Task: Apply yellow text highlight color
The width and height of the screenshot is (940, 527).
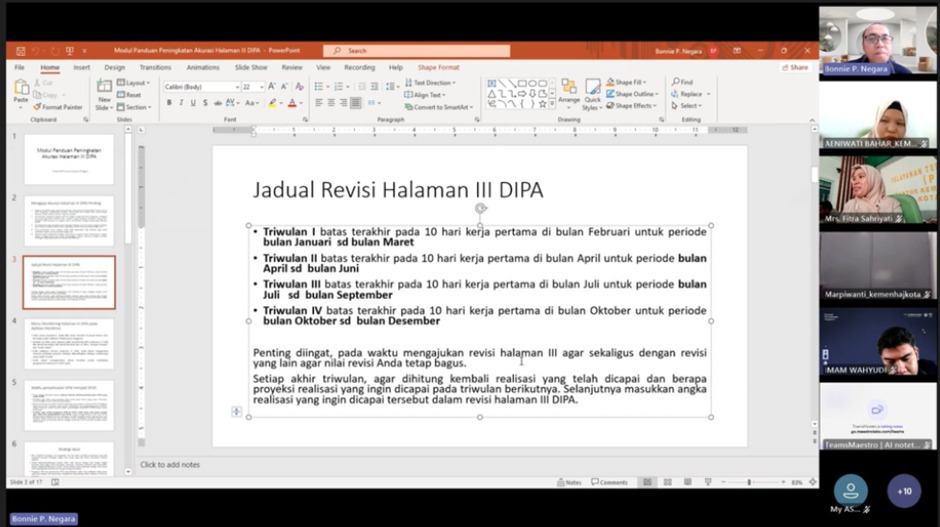Action: click(273, 103)
